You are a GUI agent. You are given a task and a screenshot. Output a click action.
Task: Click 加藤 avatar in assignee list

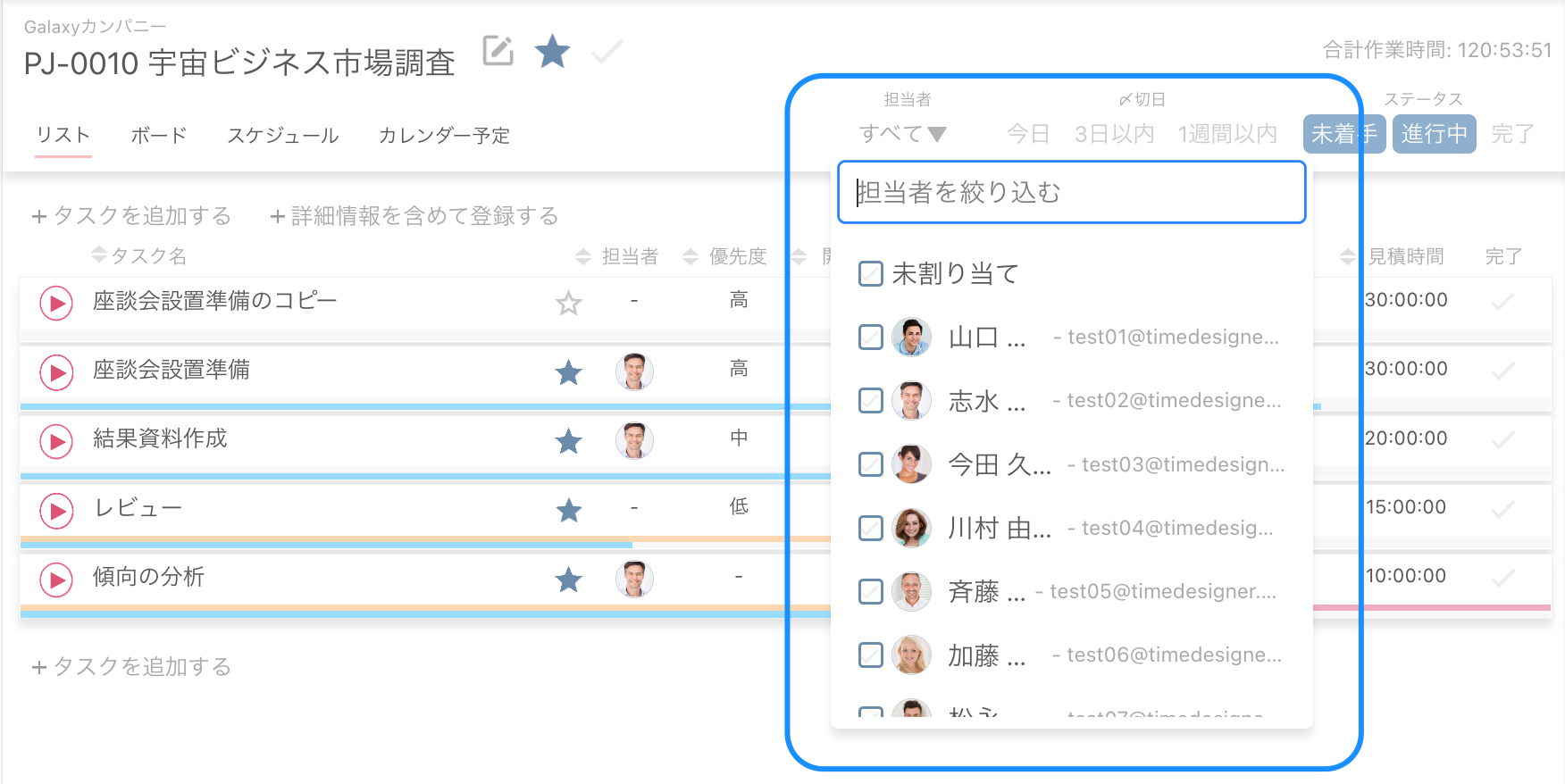tap(911, 655)
